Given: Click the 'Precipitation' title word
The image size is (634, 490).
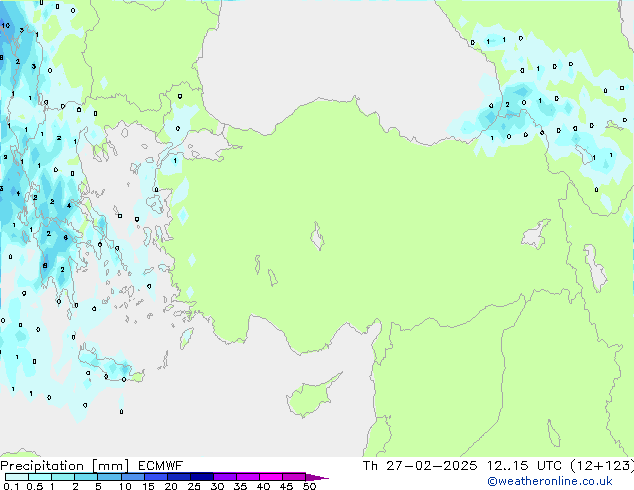Looking at the screenshot, I should pyautogui.click(x=42, y=466).
